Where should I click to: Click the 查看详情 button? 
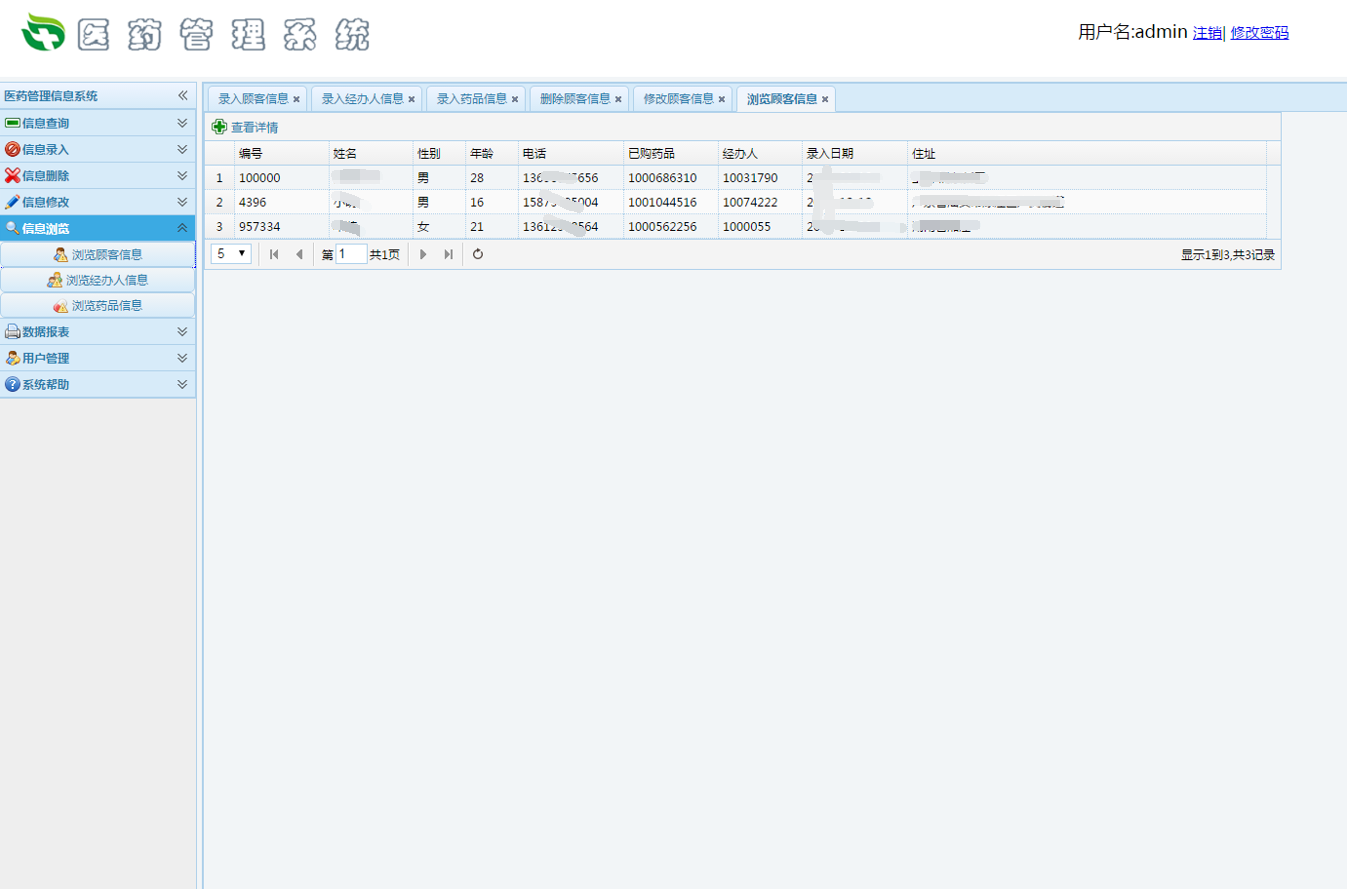point(245,127)
